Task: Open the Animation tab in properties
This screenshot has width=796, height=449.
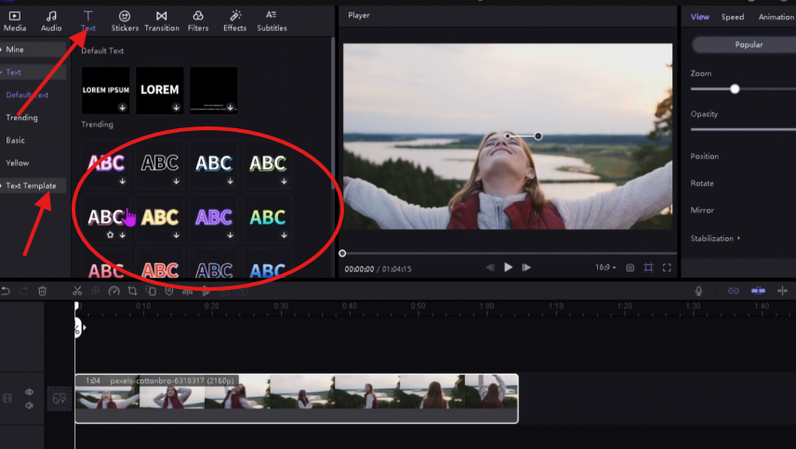Action: tap(776, 17)
